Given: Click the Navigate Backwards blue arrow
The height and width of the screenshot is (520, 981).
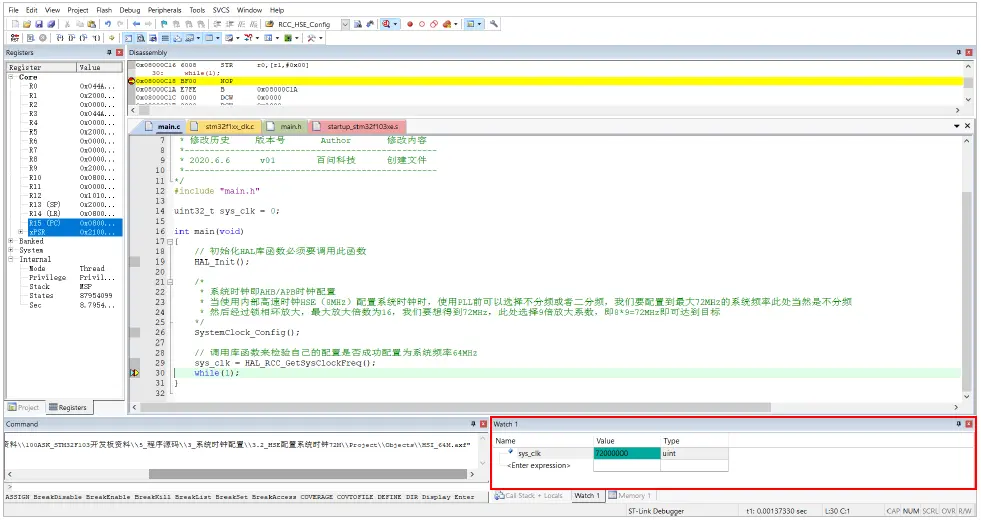Looking at the screenshot, I should point(137,24).
